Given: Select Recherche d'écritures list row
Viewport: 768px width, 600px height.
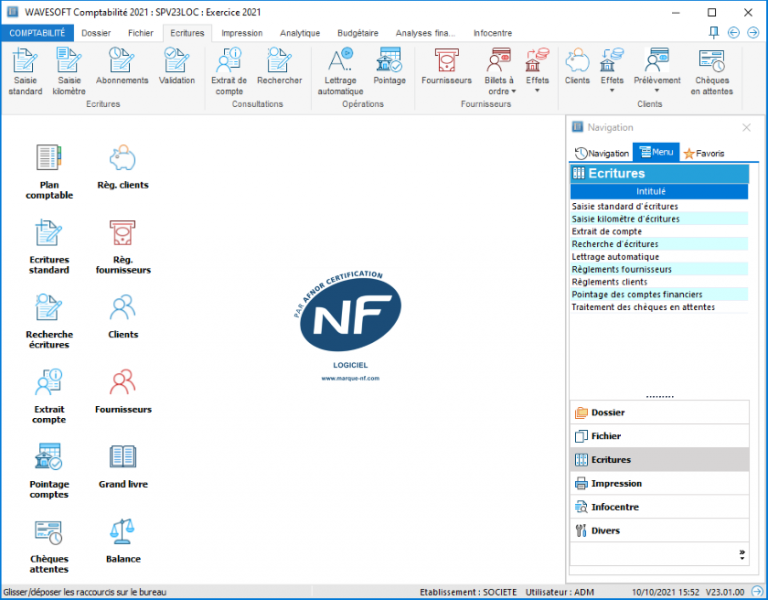Looking at the screenshot, I should point(659,244).
